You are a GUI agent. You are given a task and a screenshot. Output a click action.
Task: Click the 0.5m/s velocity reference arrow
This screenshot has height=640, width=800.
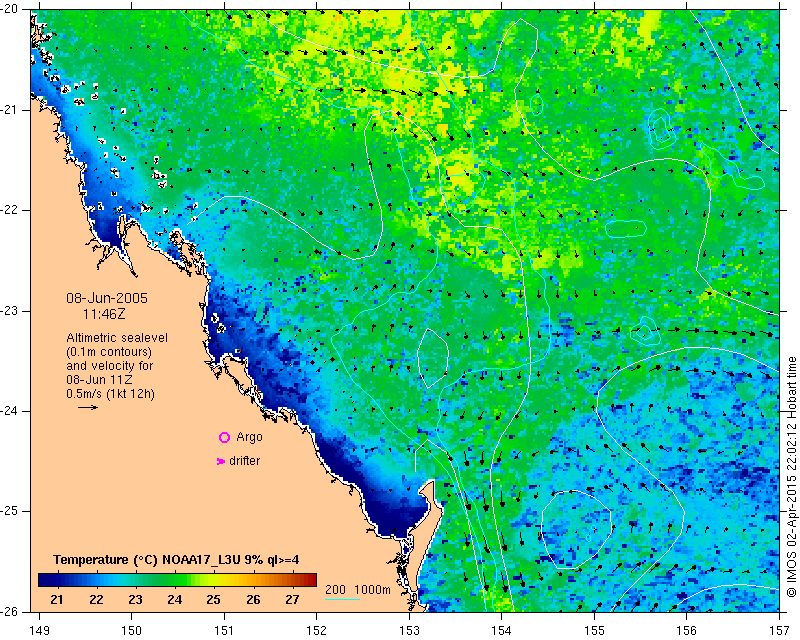click(88, 407)
